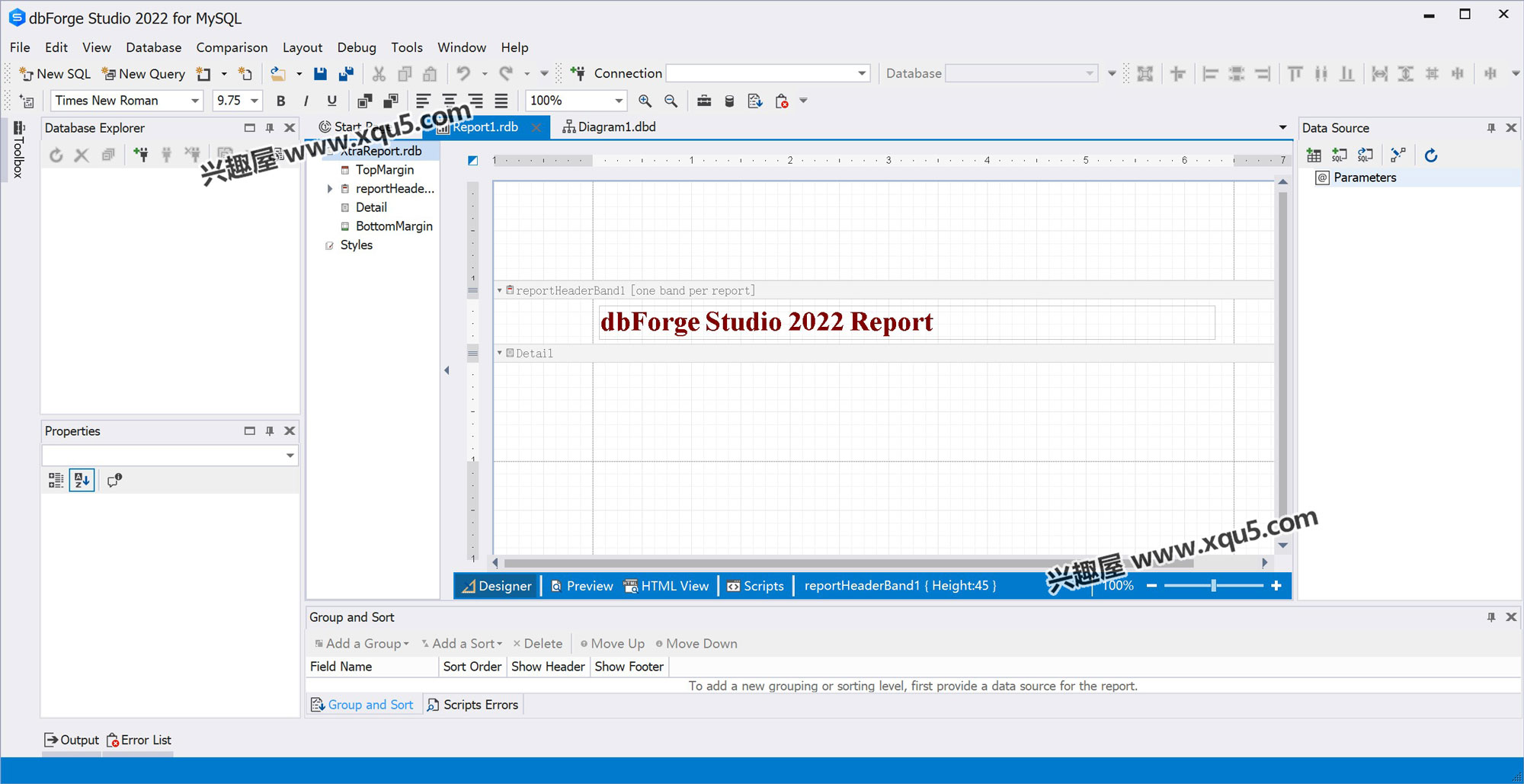Screen dimensions: 1524x784
Task: Toggle Bold formatting
Action: [280, 101]
